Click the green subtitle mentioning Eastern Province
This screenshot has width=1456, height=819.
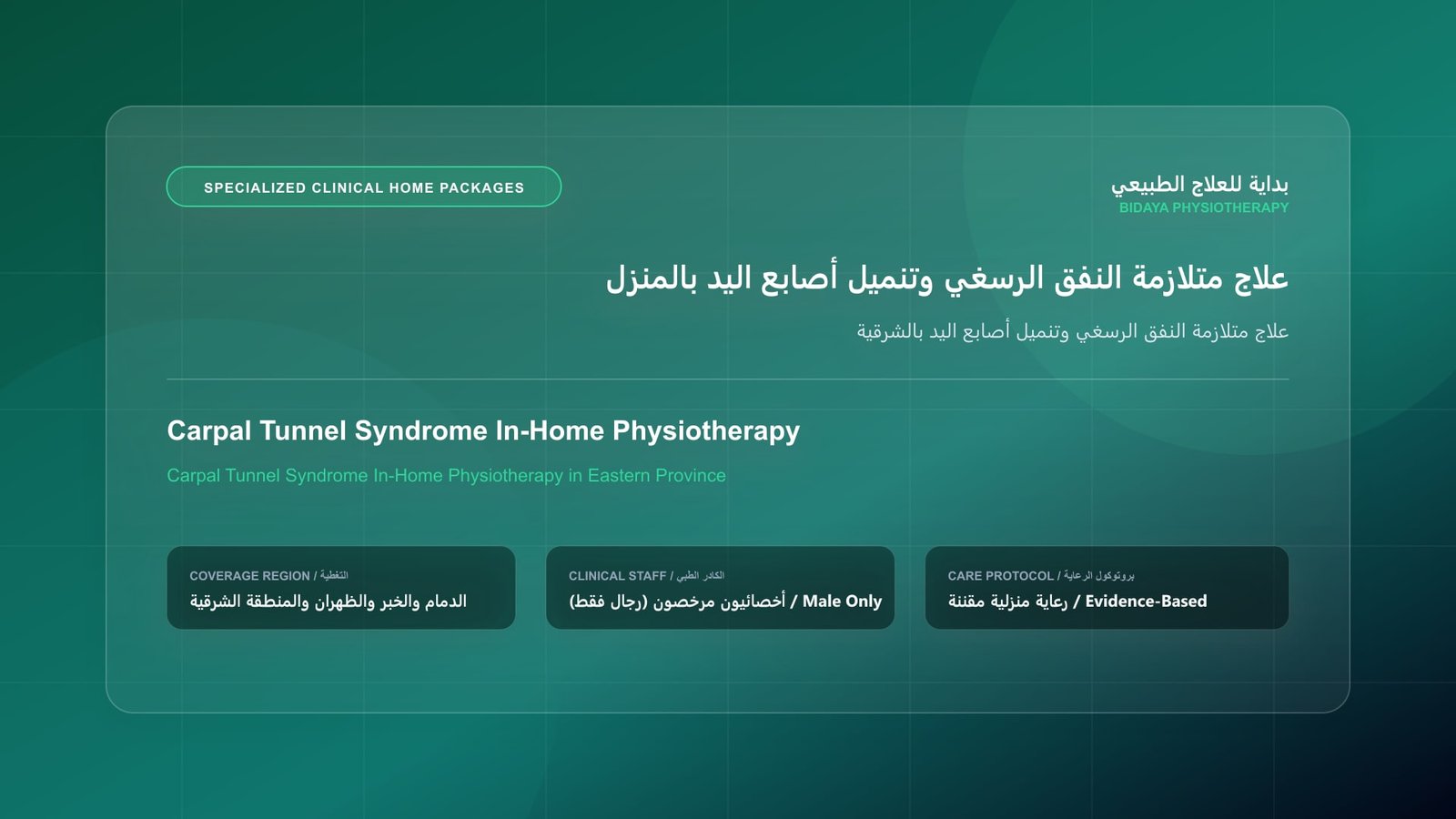coord(446,475)
